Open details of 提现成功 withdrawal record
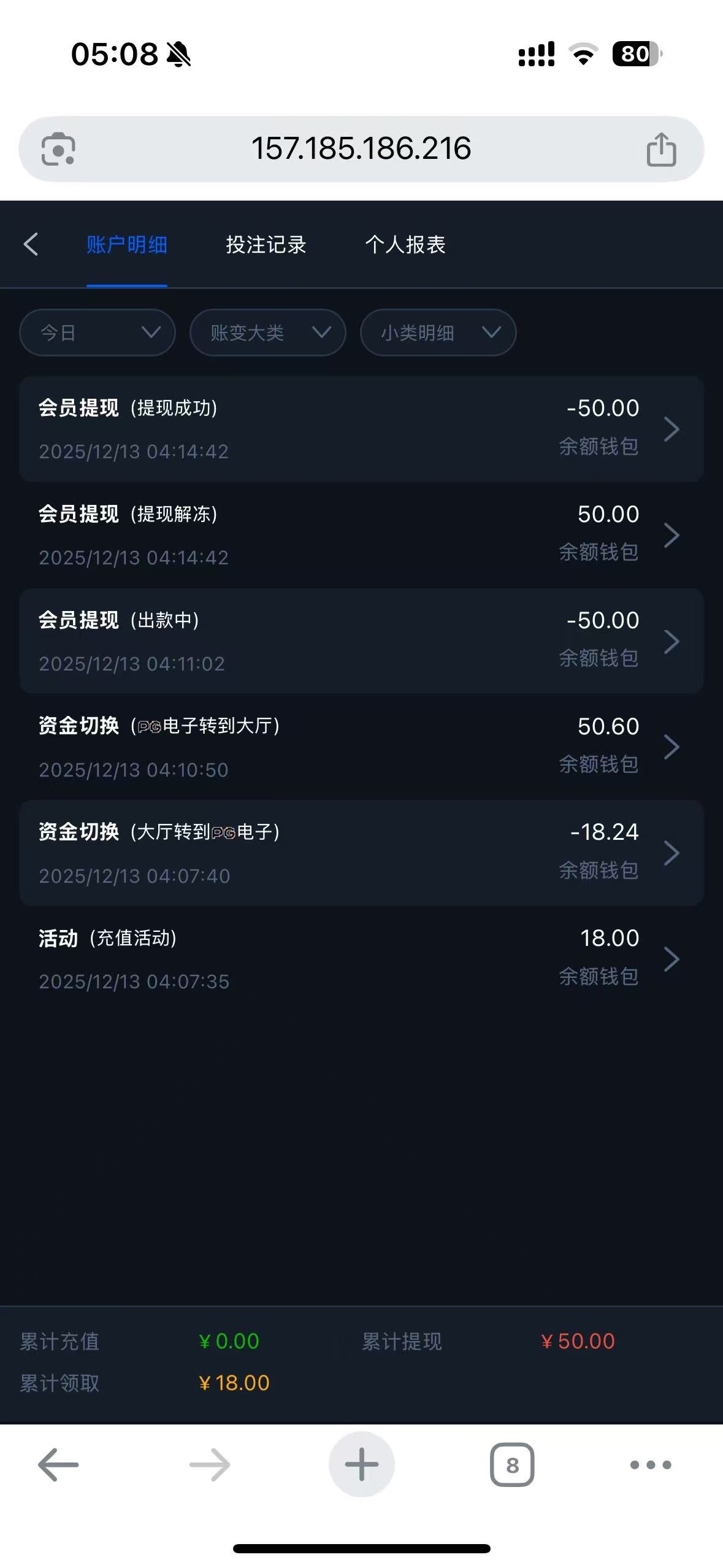Viewport: 723px width, 1568px height. pos(361,429)
